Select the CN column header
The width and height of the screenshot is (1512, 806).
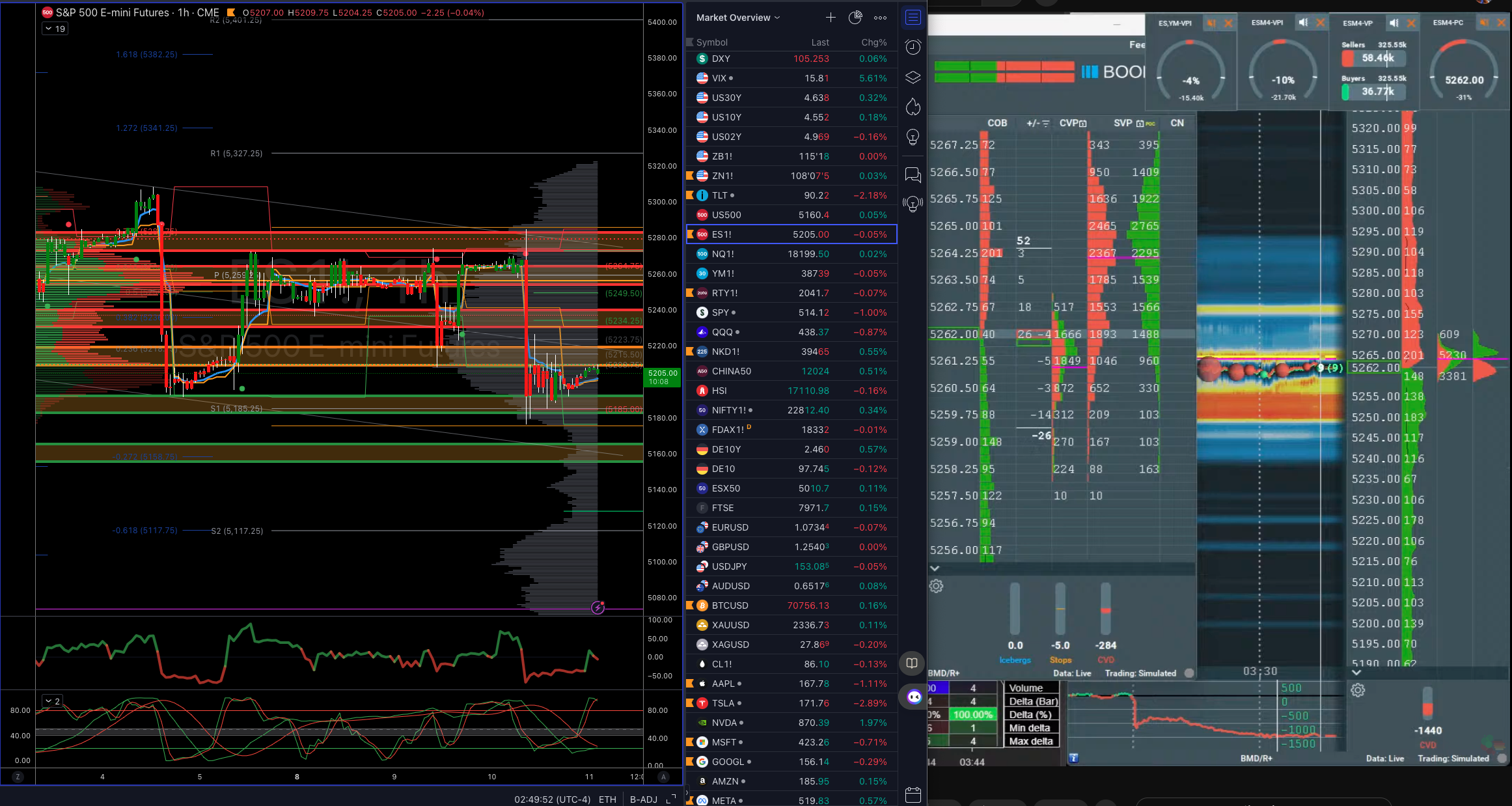pos(1177,123)
